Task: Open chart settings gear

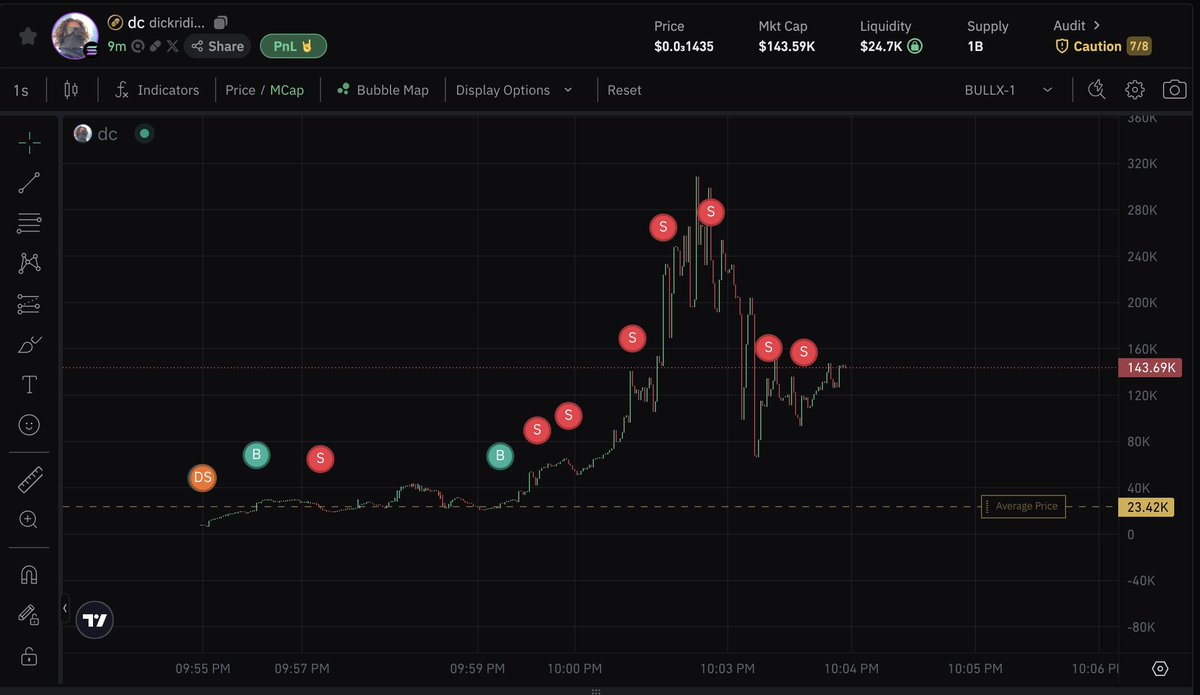Action: click(x=1134, y=90)
